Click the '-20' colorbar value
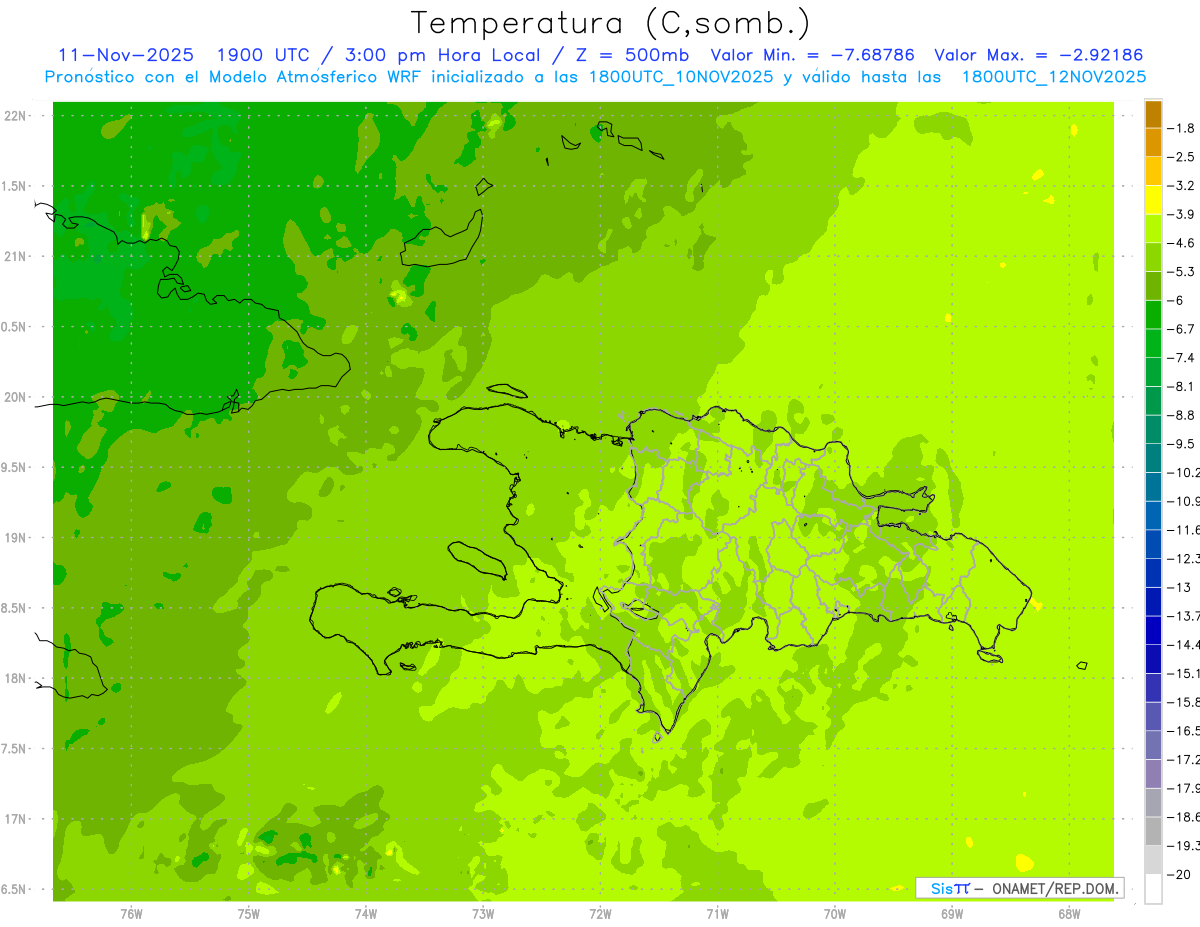Image resolution: width=1200 pixels, height=927 pixels. click(x=1178, y=874)
